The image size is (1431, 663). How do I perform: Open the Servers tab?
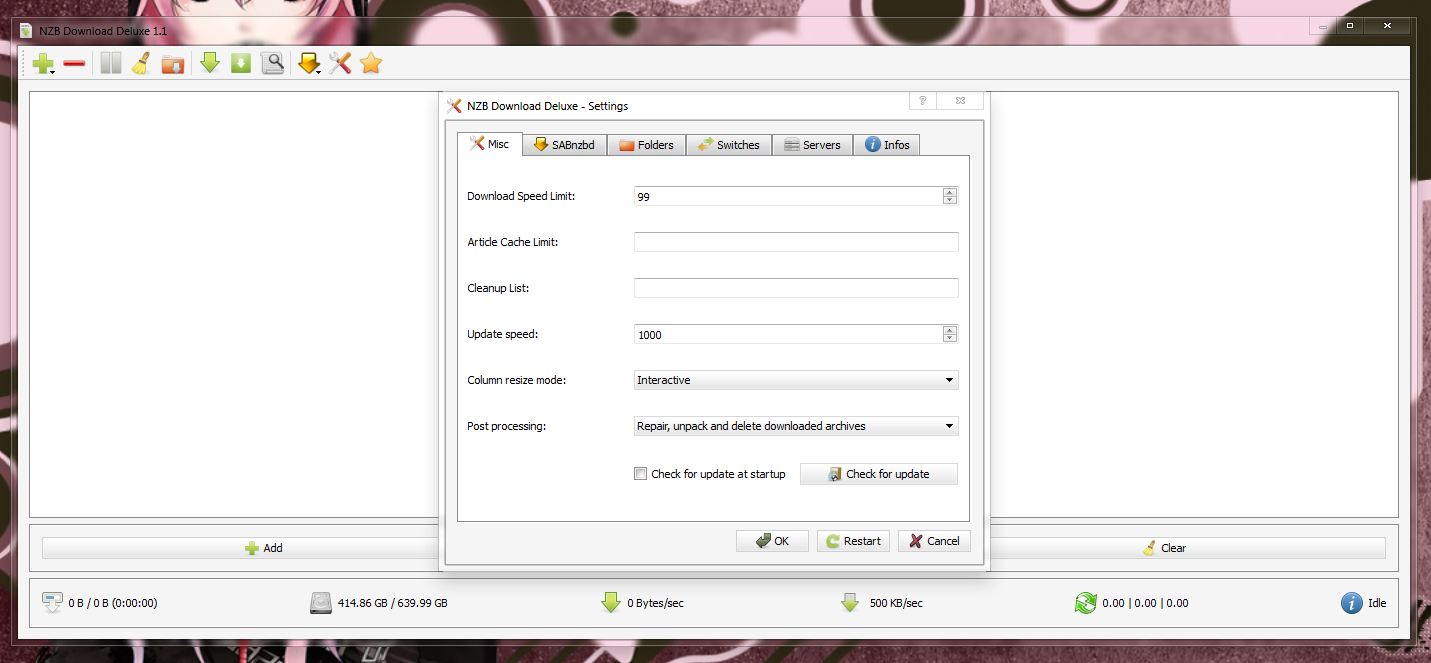click(812, 145)
